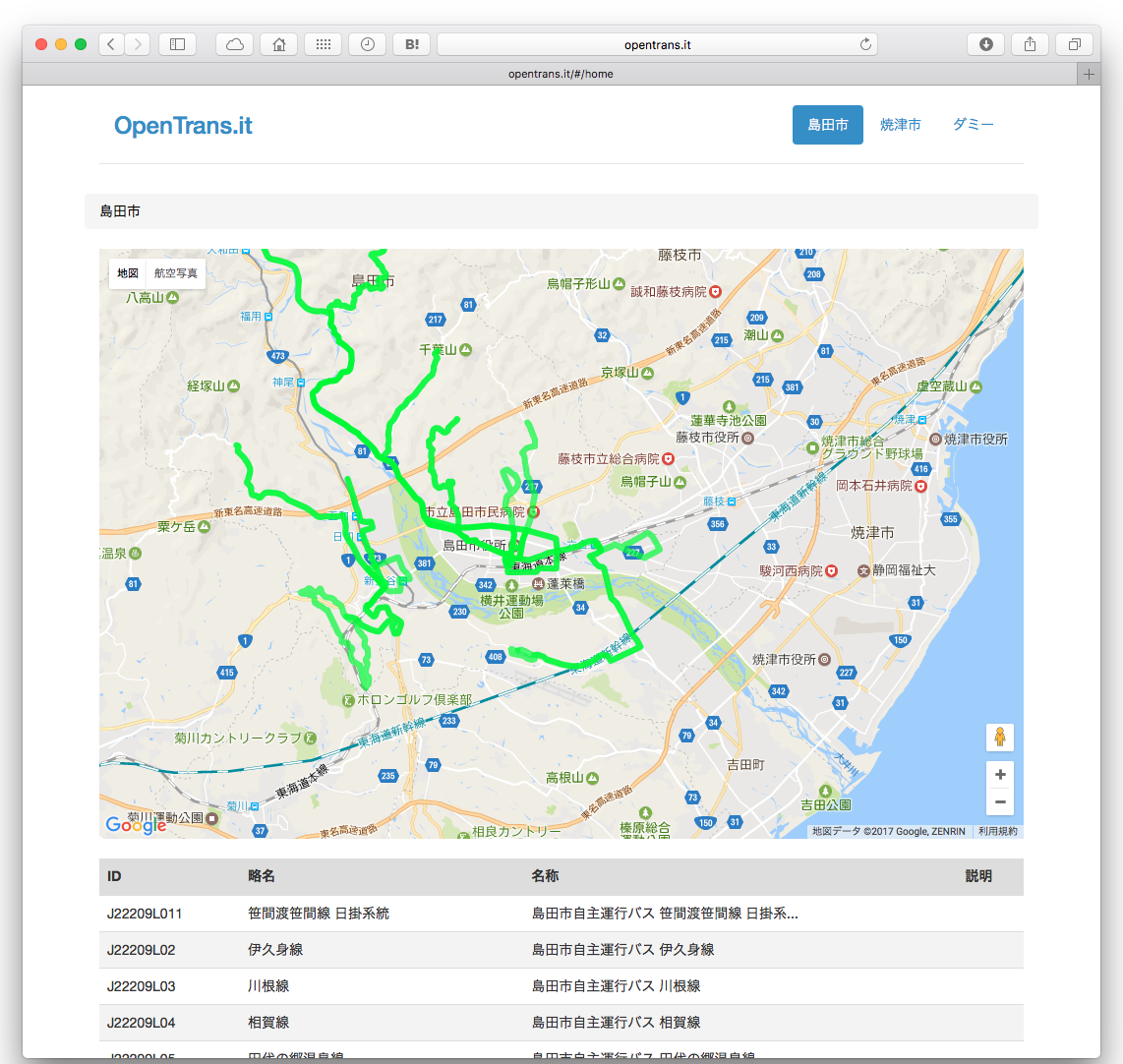Screen dimensions: 1123x1064
Task: Click the 相賀線 short name cell
Action: (x=268, y=1023)
